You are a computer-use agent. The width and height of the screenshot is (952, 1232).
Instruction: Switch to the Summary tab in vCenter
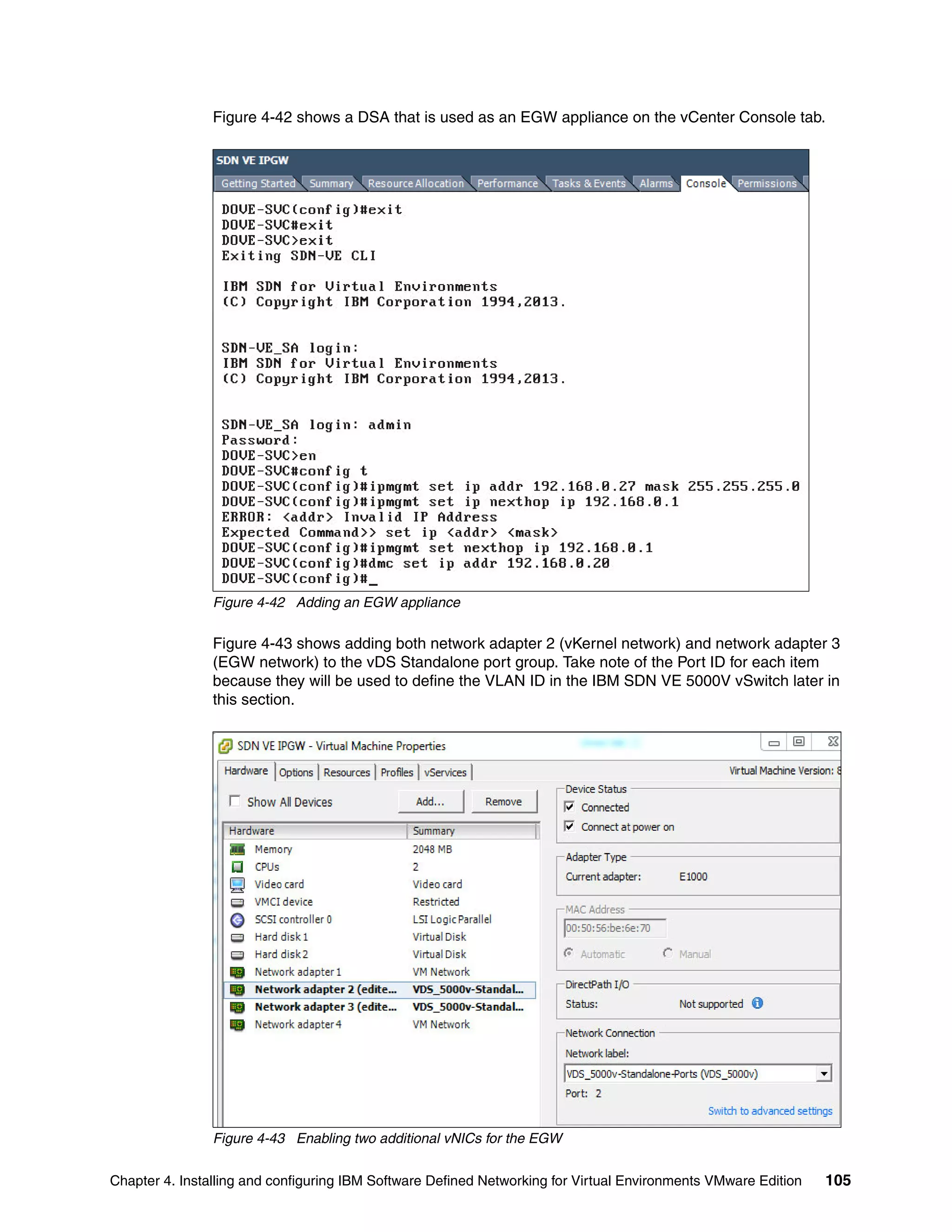(x=331, y=183)
